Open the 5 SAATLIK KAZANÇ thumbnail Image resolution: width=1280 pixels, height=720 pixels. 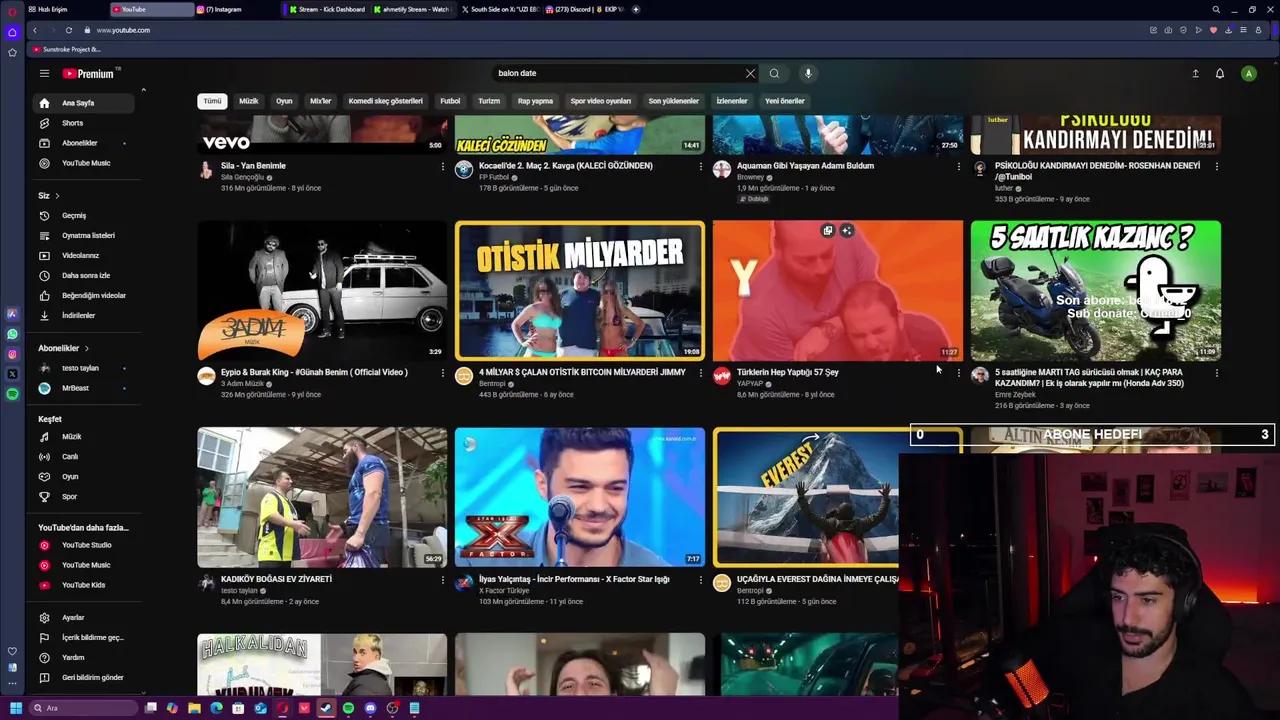pyautogui.click(x=1095, y=290)
